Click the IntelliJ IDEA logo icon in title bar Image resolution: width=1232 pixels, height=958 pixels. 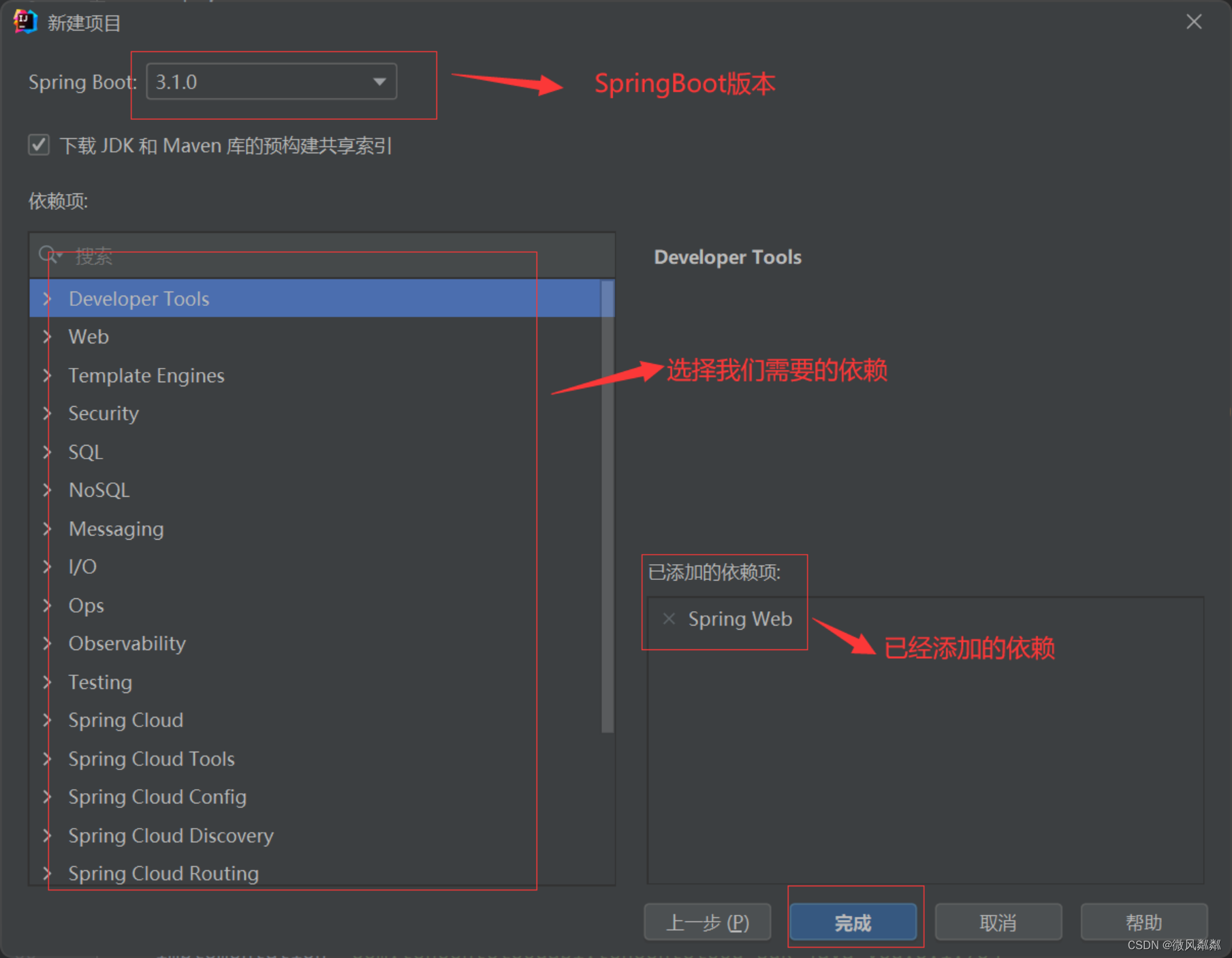coord(25,22)
